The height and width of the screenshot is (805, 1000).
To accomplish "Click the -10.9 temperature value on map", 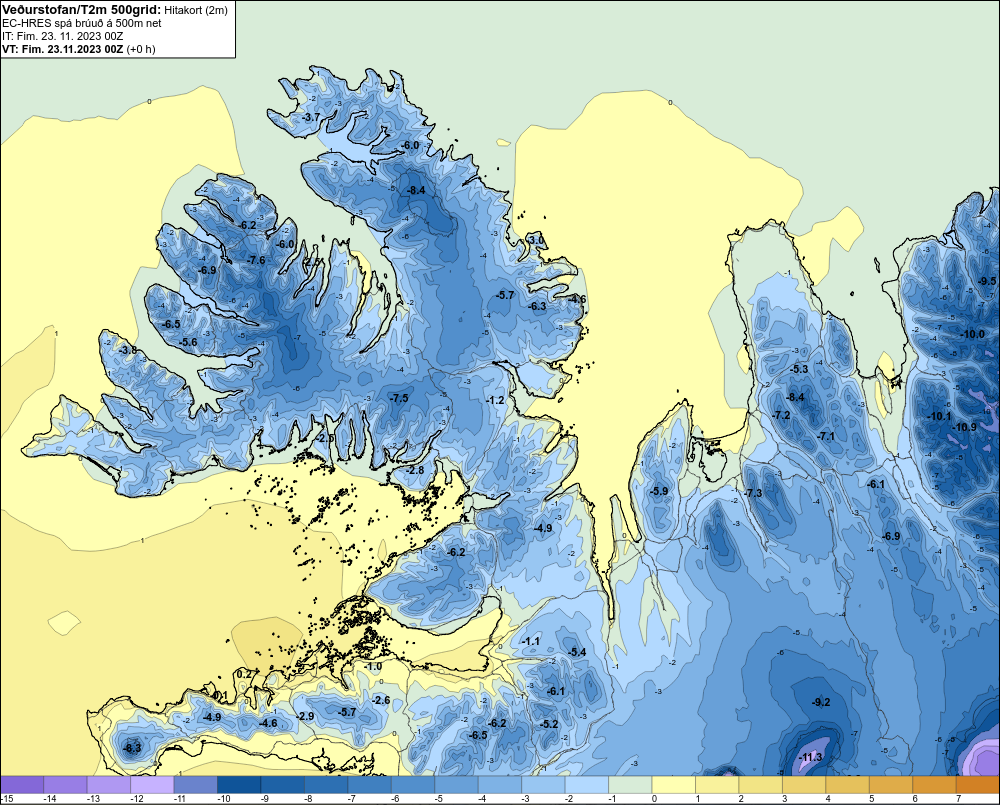I will point(964,427).
